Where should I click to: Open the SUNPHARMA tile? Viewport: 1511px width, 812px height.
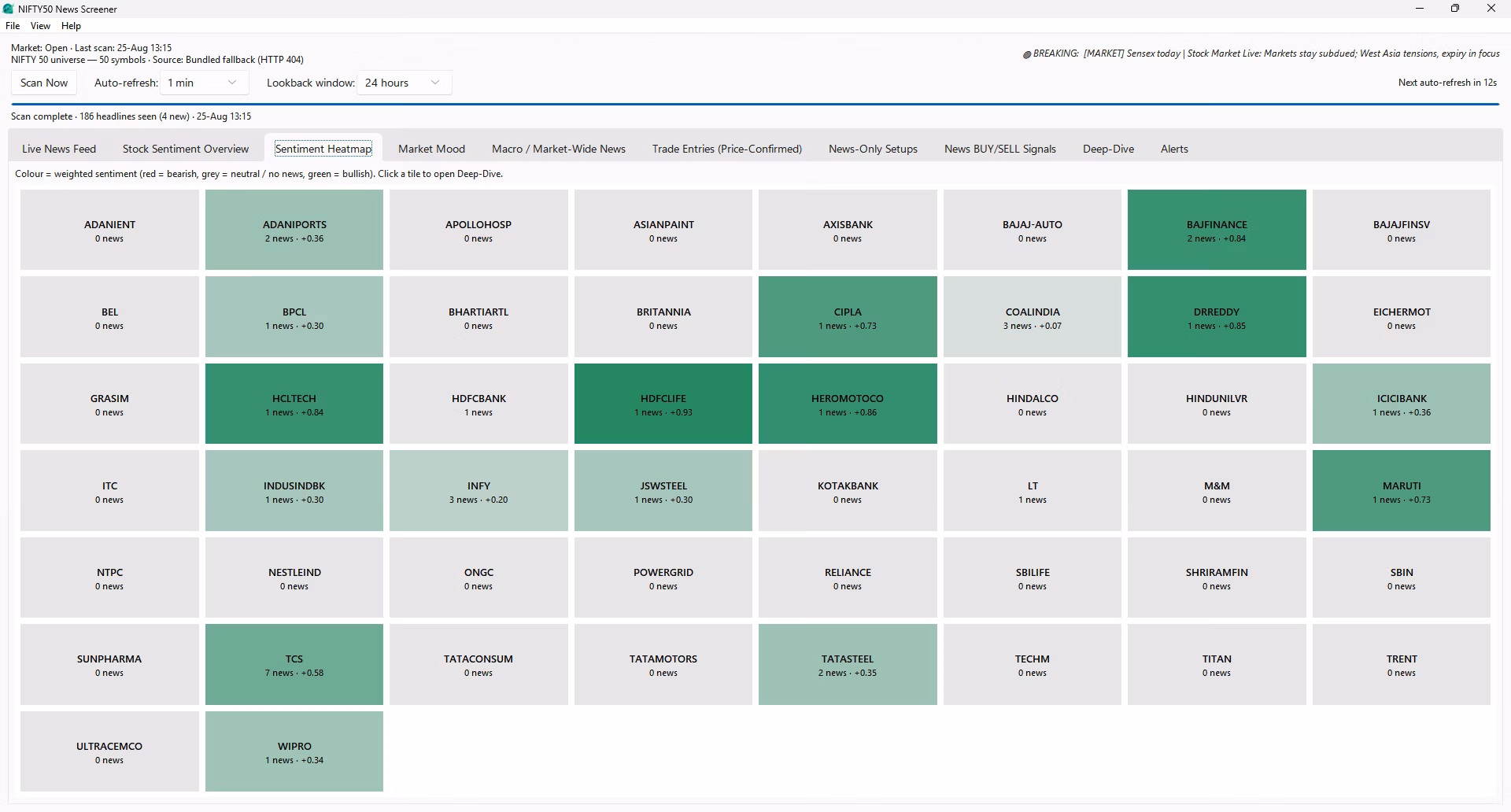(x=109, y=664)
